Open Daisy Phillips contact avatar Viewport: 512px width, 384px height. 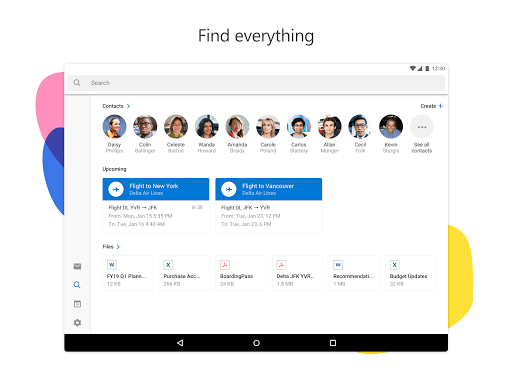coord(114,127)
